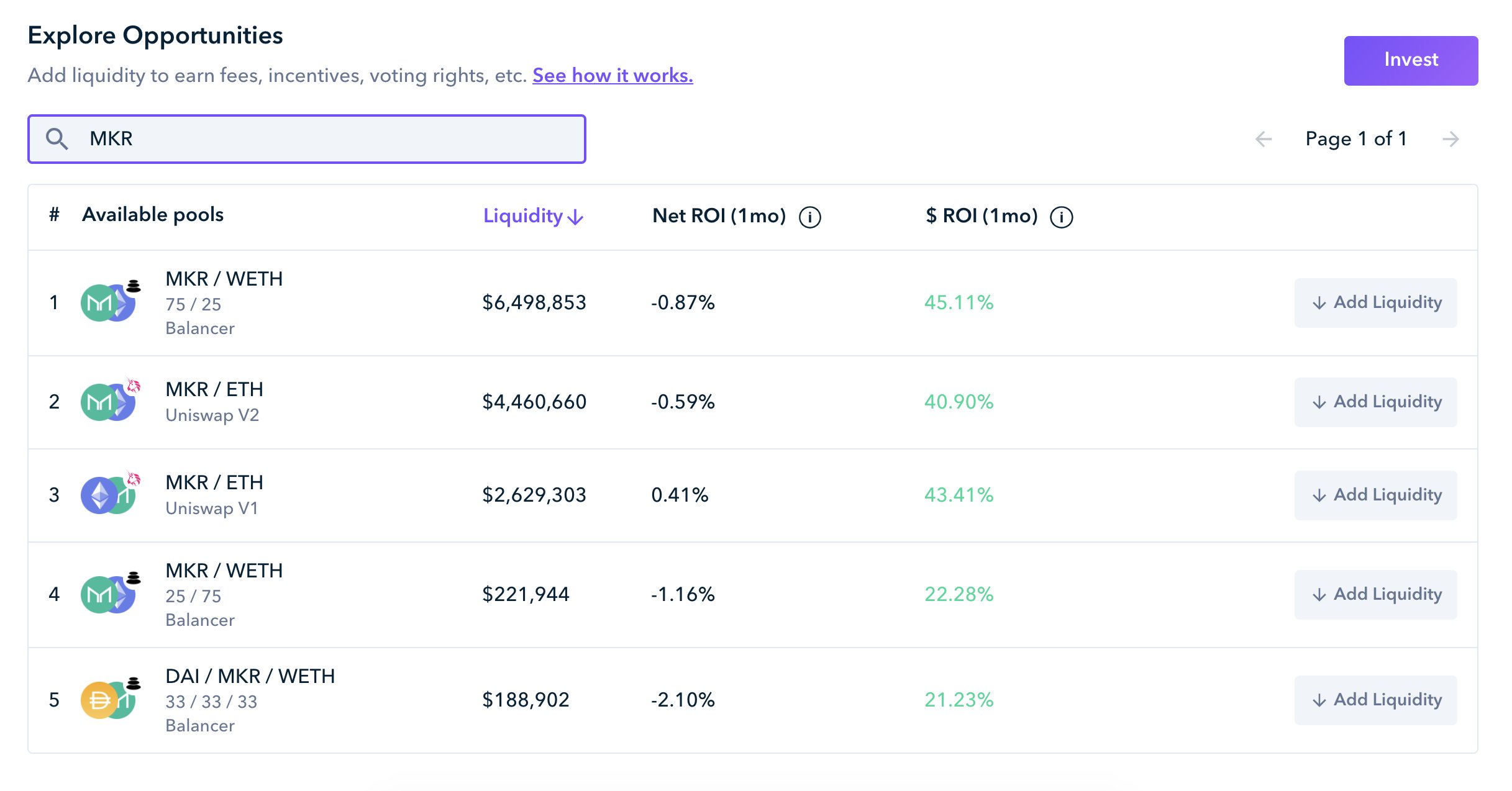Click the Invest button
The width and height of the screenshot is (1512, 791).
[1411, 60]
